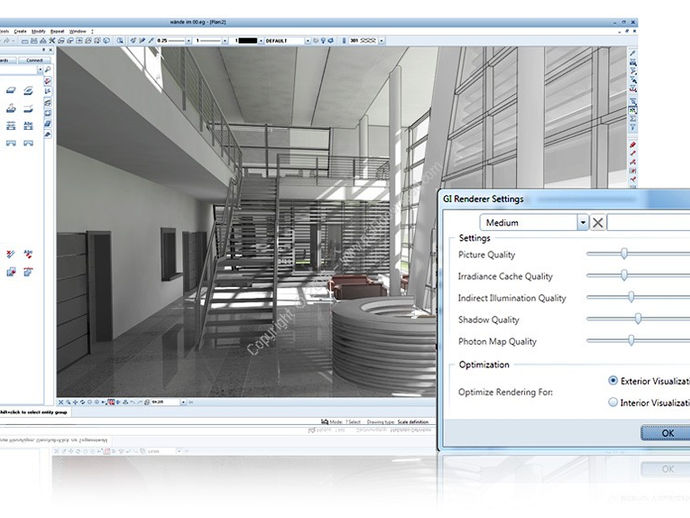Click the GI Renderer Settings title bar
Viewport: 690px width, 518px height.
point(565,199)
